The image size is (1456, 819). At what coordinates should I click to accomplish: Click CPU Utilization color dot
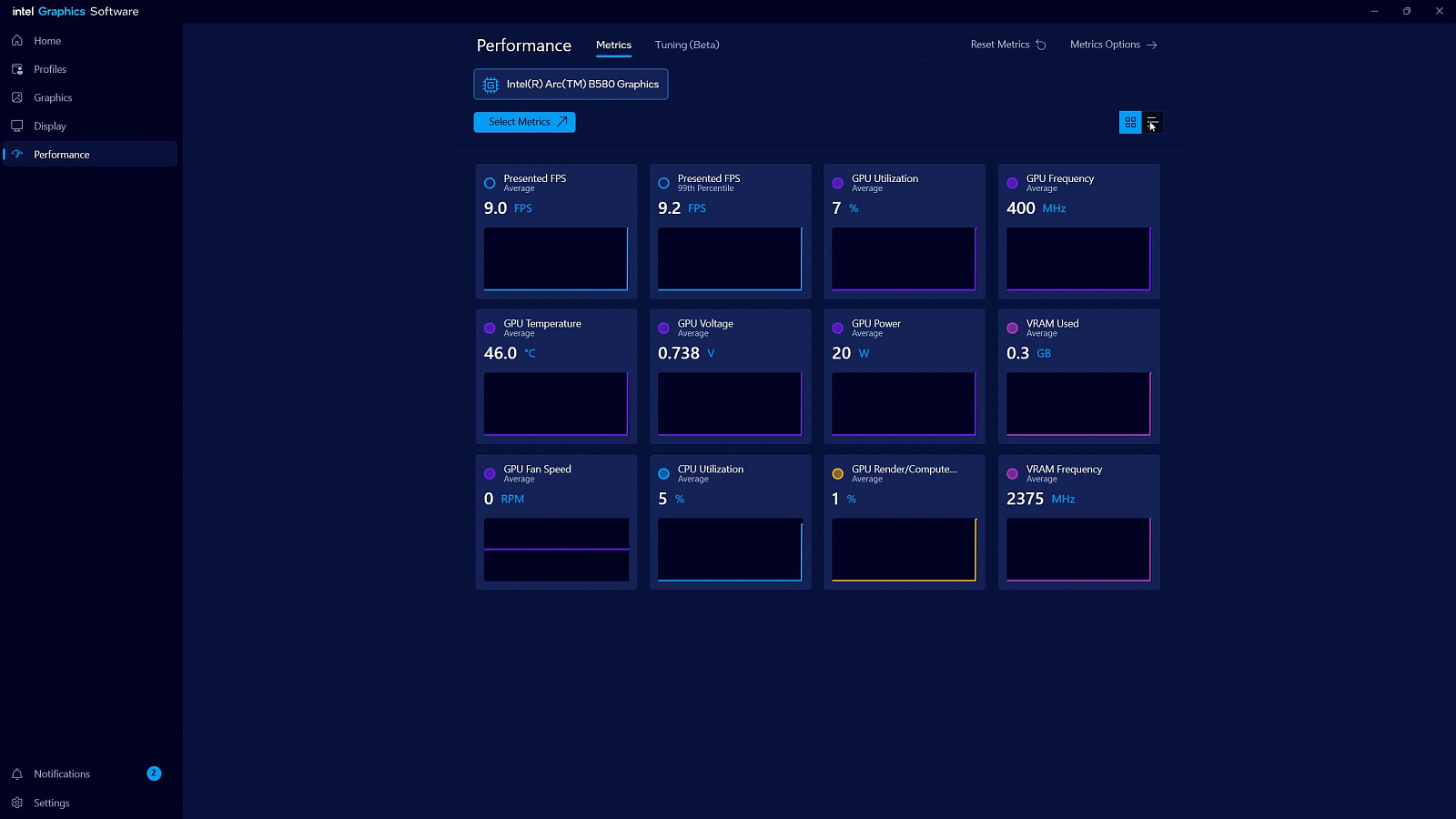(663, 473)
